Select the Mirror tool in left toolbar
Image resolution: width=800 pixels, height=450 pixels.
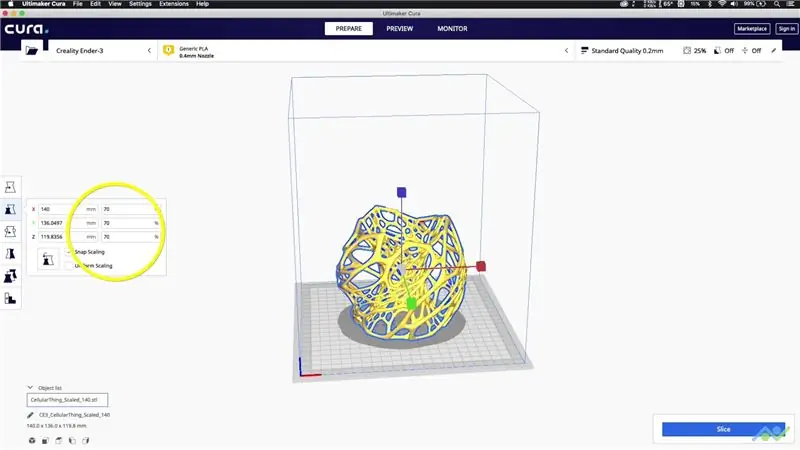point(10,254)
